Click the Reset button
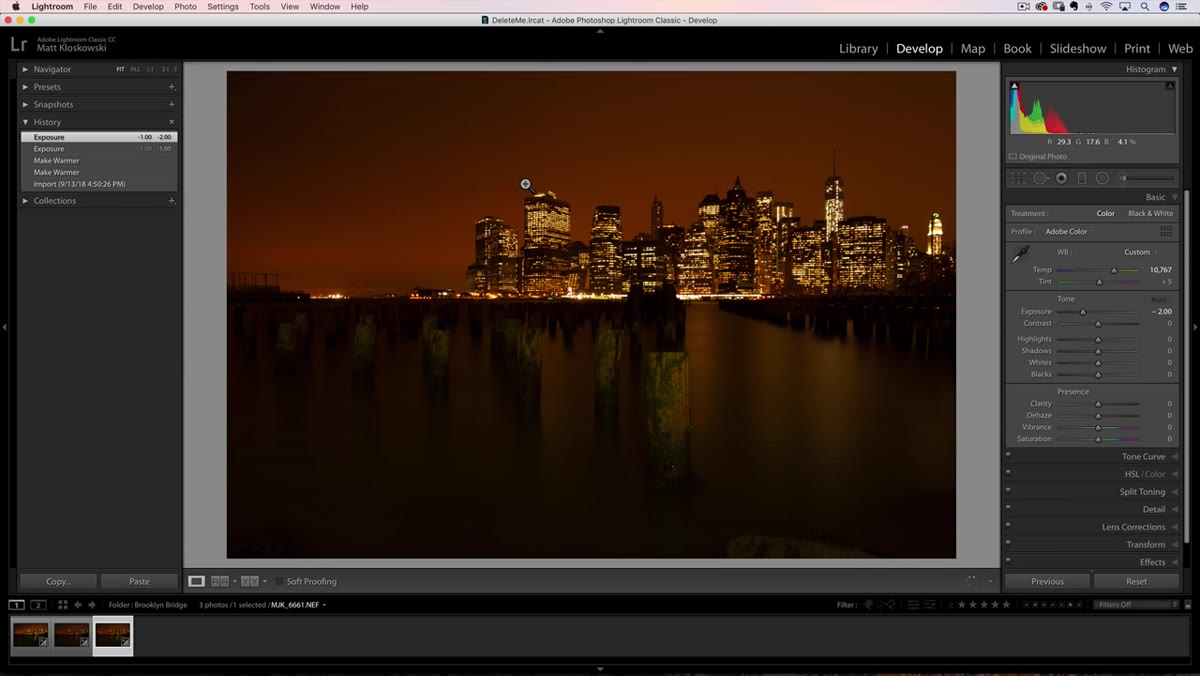This screenshot has height=676, width=1200. point(1136,581)
